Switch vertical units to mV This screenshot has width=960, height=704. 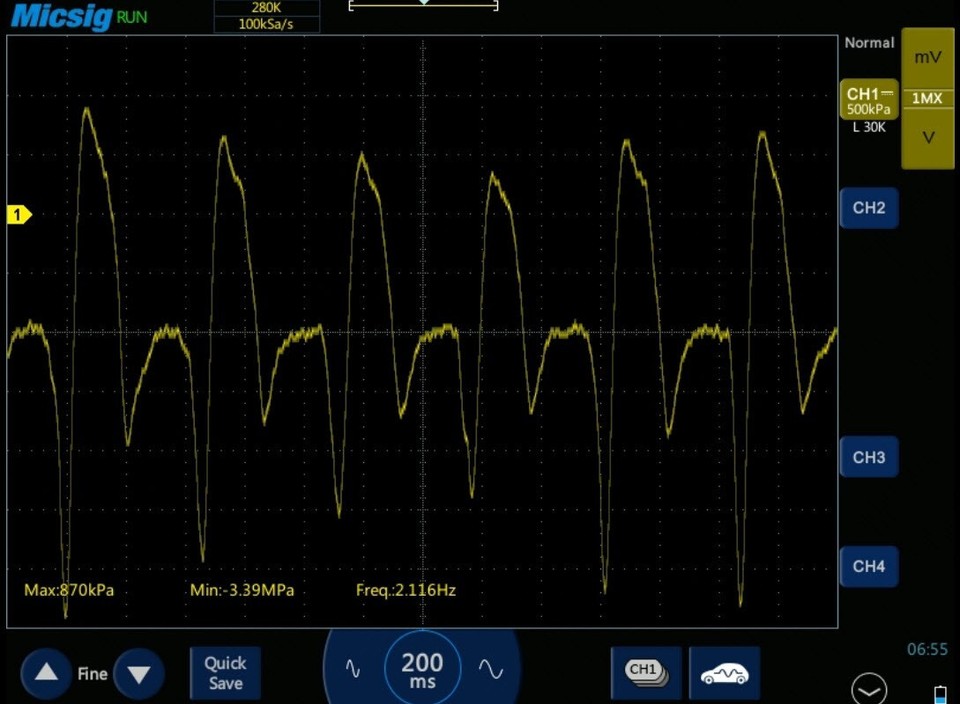tap(926, 57)
